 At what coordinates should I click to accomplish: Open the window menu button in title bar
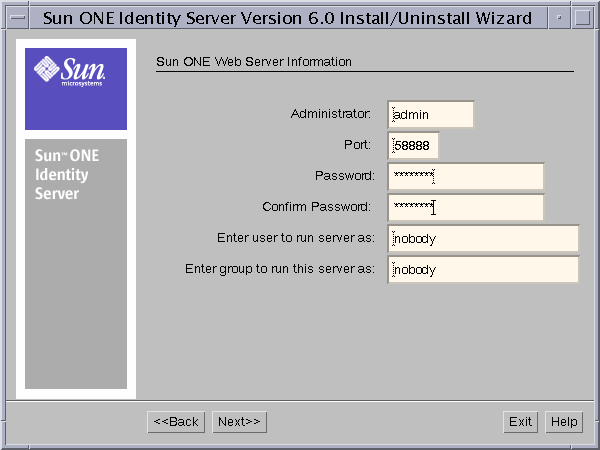[17, 18]
